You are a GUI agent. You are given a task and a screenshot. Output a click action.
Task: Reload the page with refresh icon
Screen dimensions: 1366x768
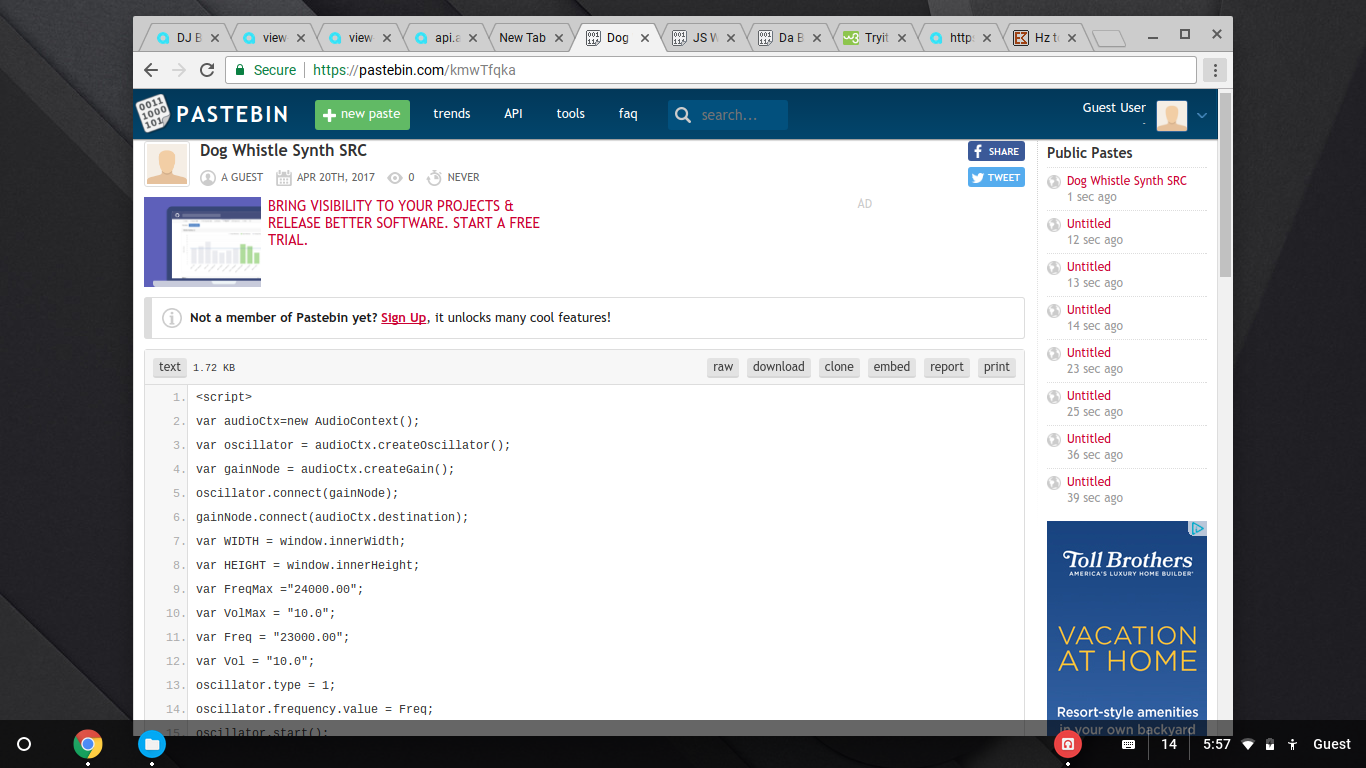click(x=207, y=70)
